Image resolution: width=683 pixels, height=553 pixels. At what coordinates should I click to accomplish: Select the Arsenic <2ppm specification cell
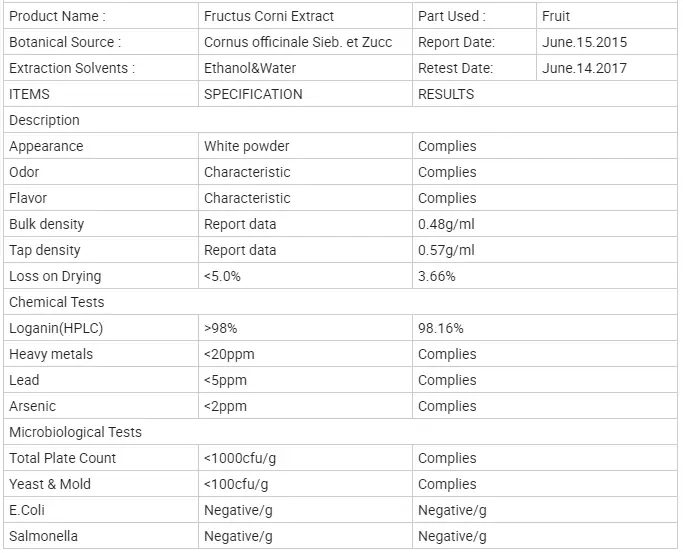tap(225, 406)
